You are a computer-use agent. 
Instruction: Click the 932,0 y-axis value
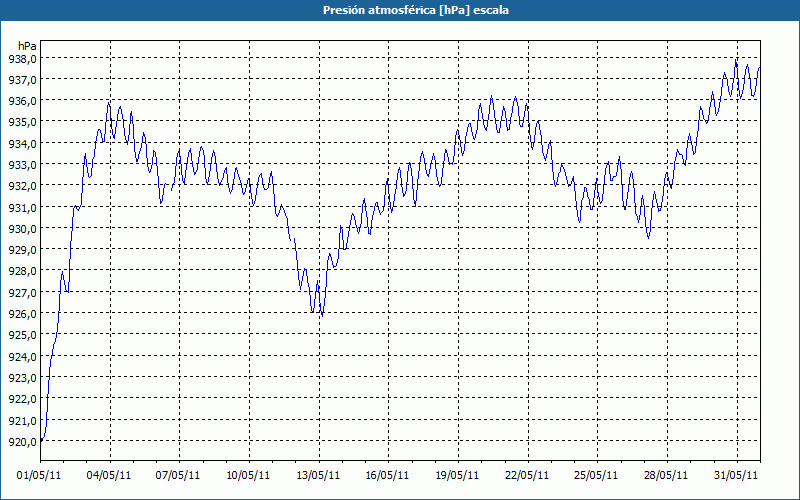coord(22,186)
